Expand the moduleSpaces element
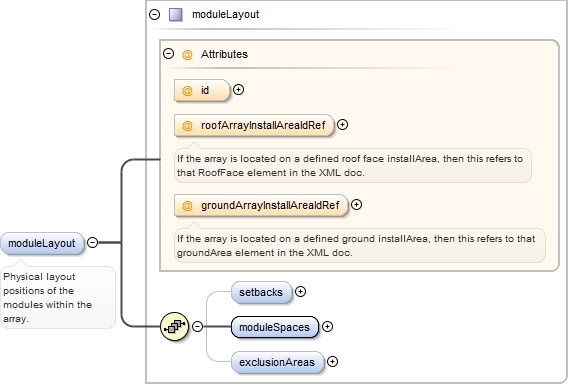This screenshot has height=385, width=569. pyautogui.click(x=328, y=327)
